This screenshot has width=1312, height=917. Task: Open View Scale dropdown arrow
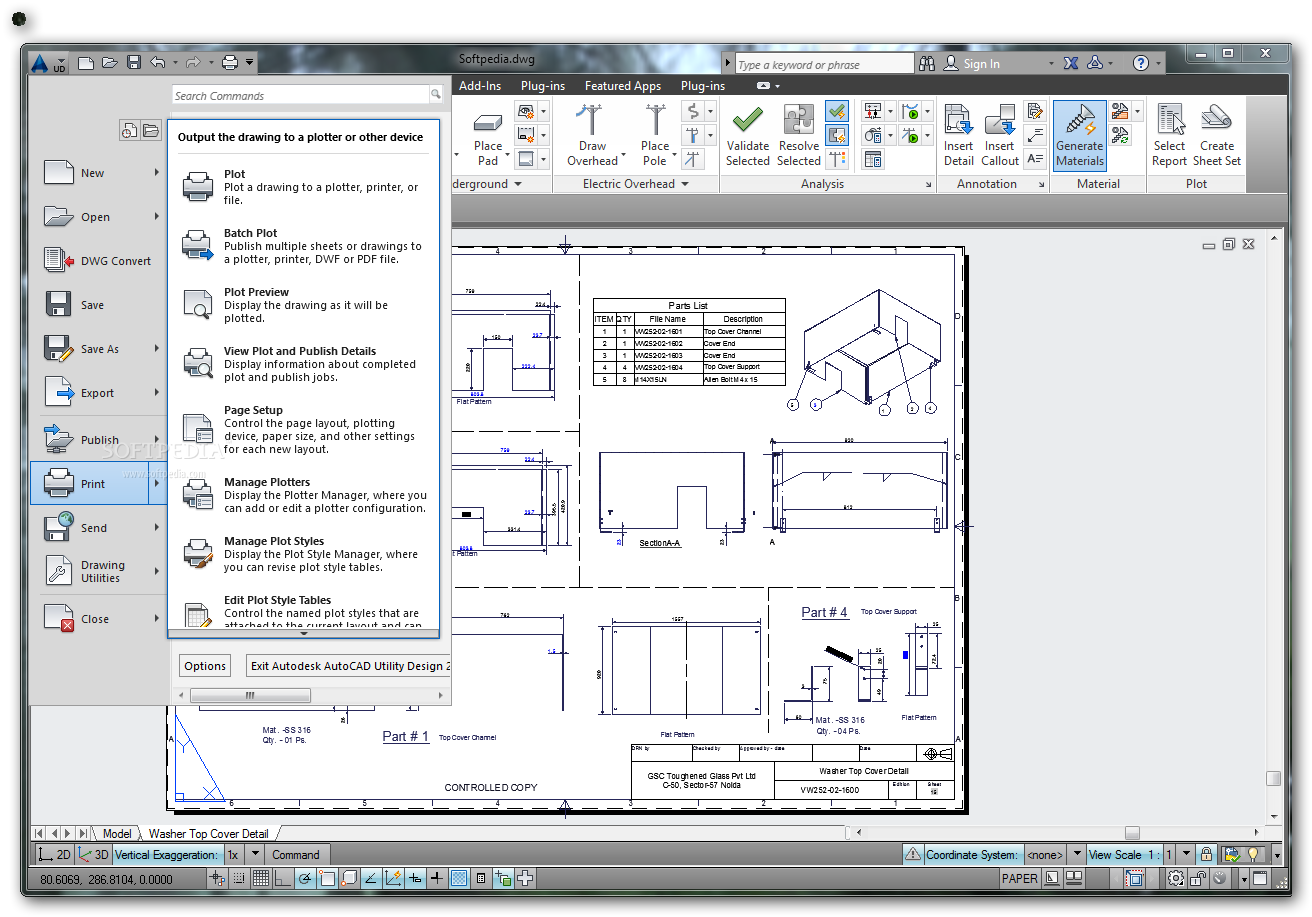(x=1186, y=854)
